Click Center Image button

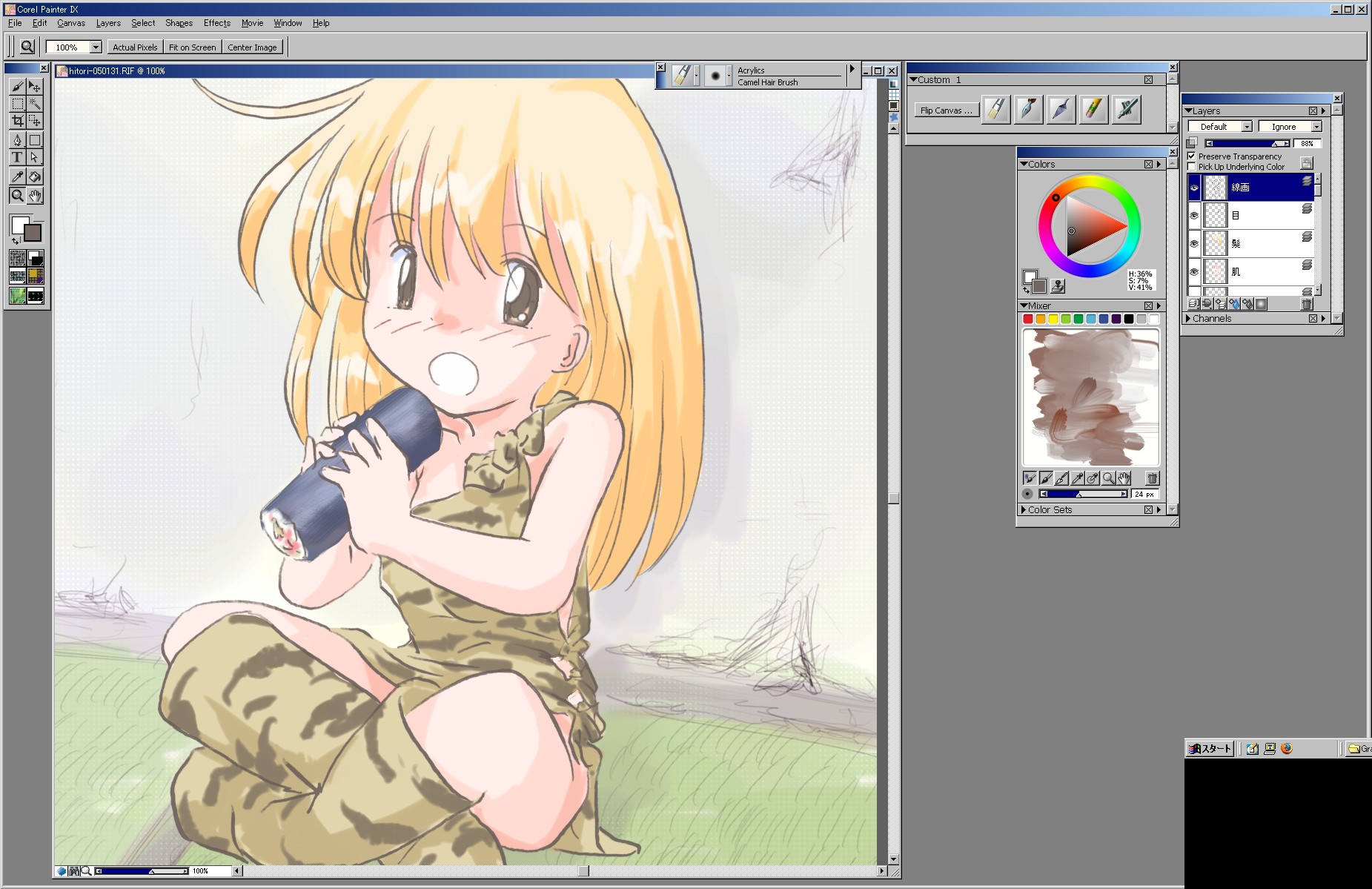coord(252,47)
